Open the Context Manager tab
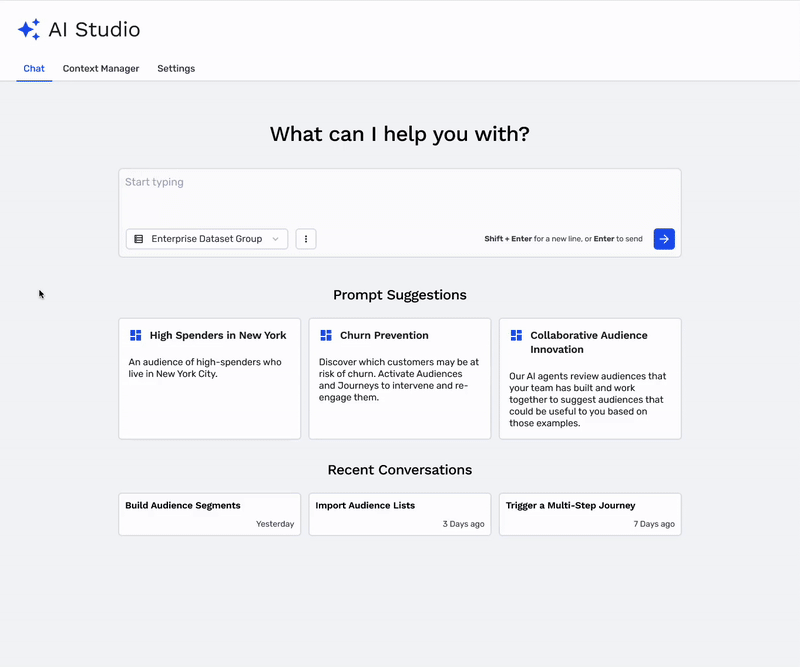 coord(101,69)
